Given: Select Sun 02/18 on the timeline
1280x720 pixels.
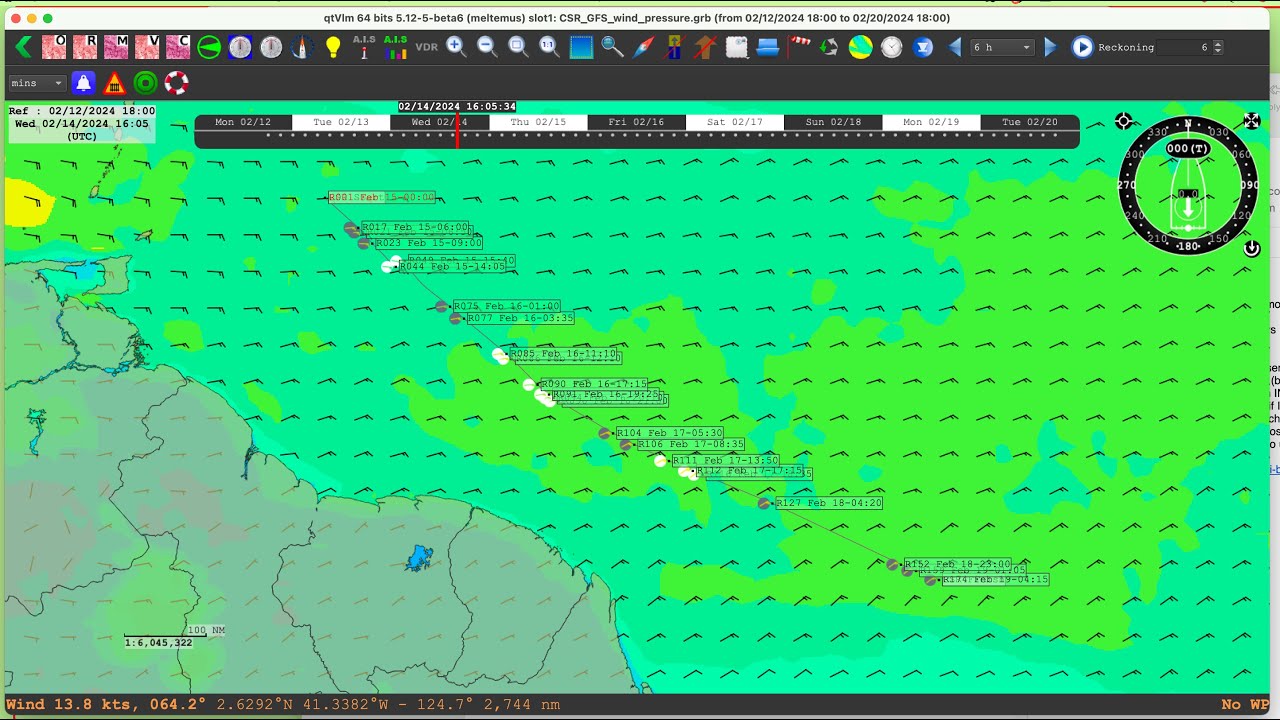Looking at the screenshot, I should [833, 122].
